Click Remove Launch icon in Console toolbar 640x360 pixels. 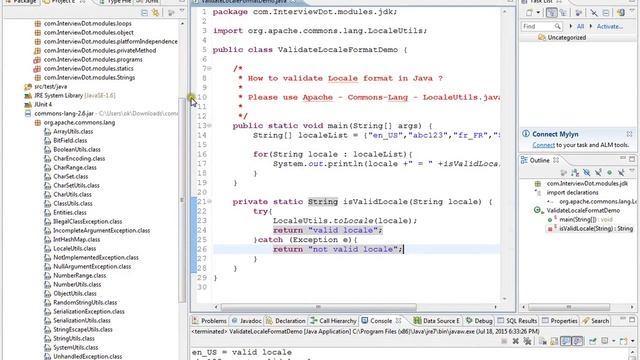(x=516, y=341)
